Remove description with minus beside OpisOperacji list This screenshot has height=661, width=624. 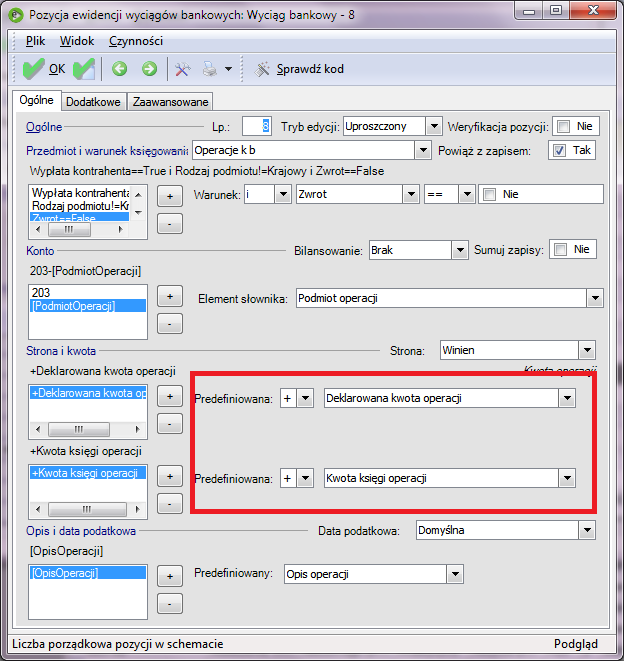click(x=170, y=604)
